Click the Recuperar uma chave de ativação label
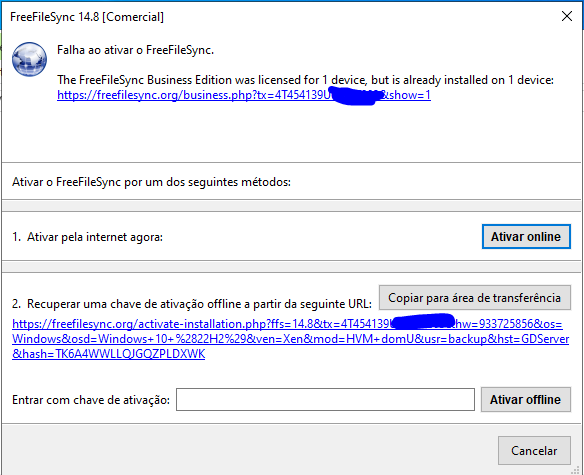The width and height of the screenshot is (584, 475). [x=192, y=304]
